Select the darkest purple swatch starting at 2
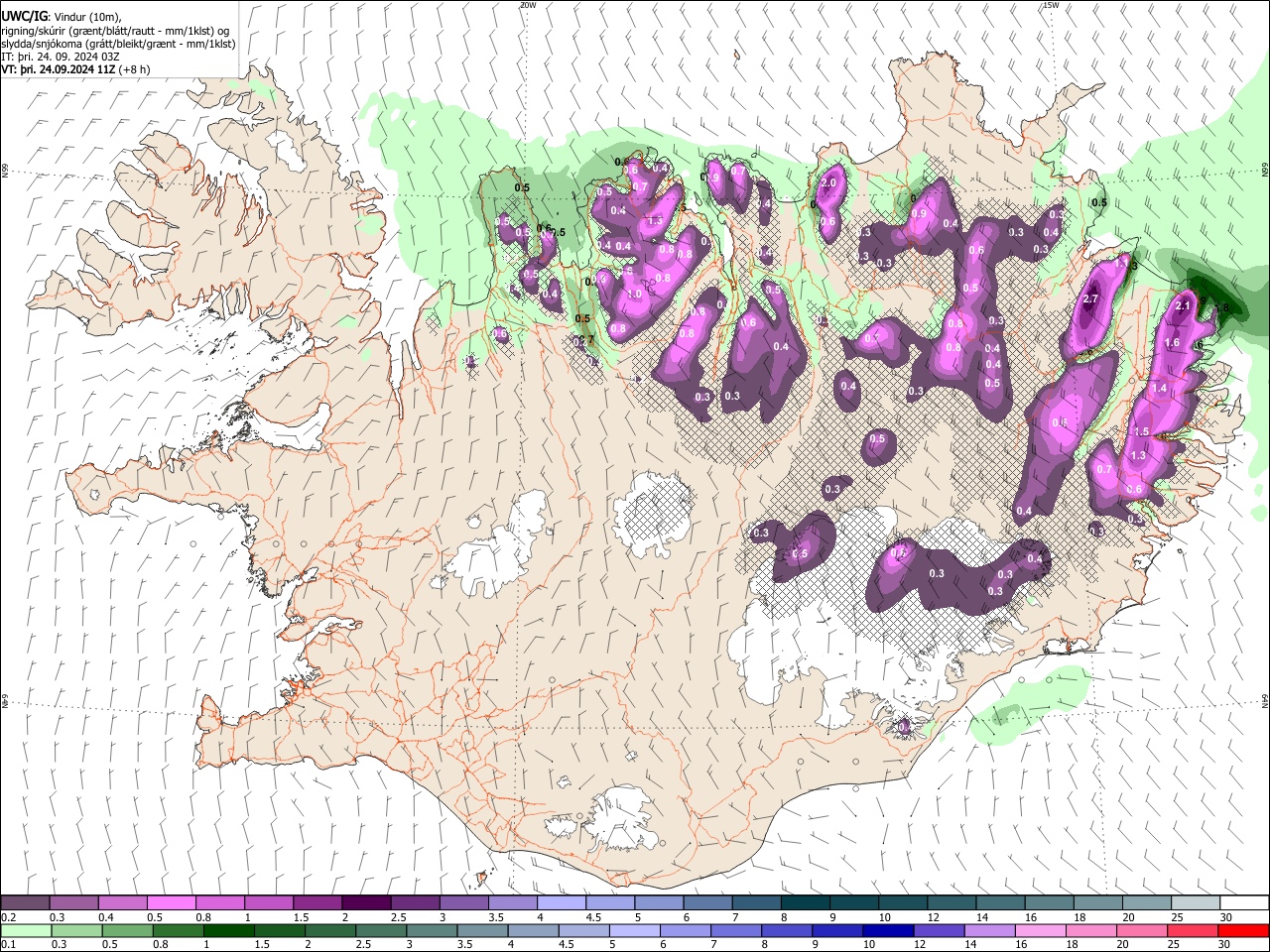Image resolution: width=1270 pixels, height=952 pixels. point(366,902)
